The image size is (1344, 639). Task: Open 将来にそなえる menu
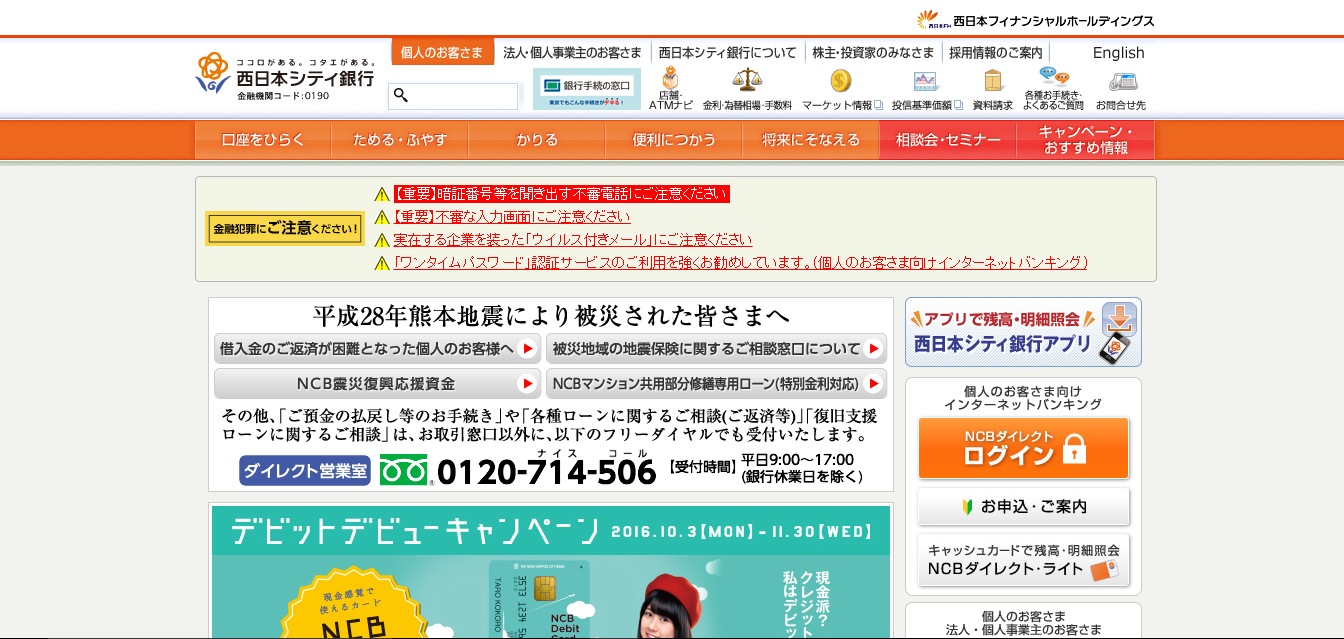[811, 140]
